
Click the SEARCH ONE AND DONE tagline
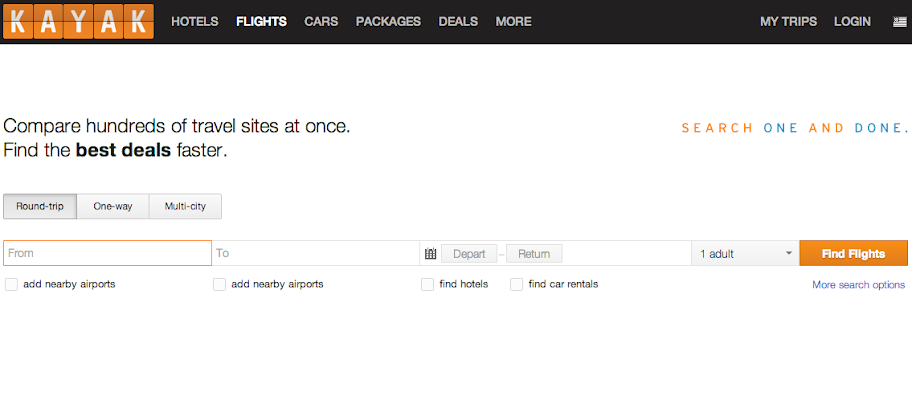[x=795, y=128]
